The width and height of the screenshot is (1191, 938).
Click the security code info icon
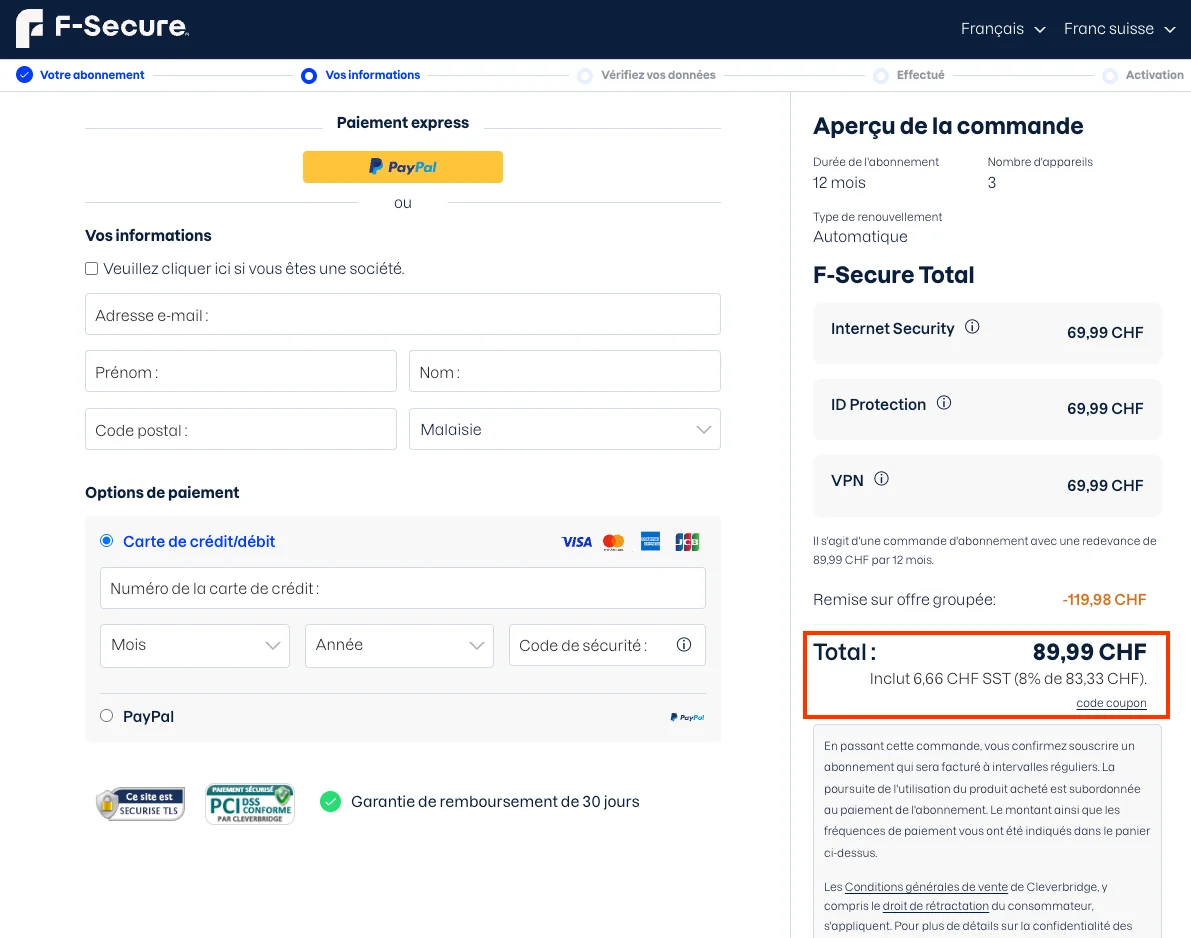coord(685,645)
